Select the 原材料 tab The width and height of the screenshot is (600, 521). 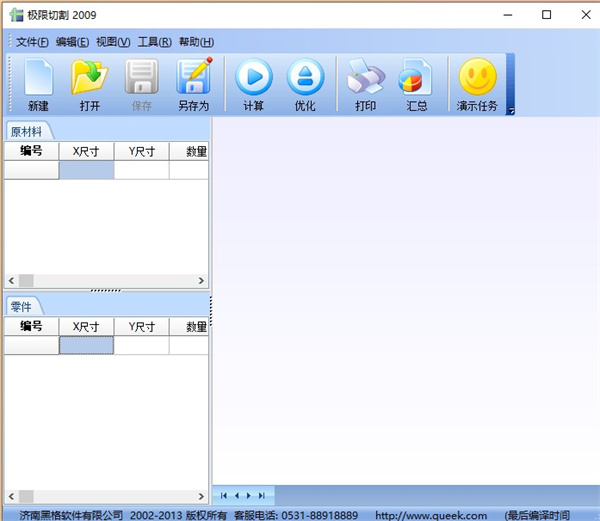(x=27, y=131)
